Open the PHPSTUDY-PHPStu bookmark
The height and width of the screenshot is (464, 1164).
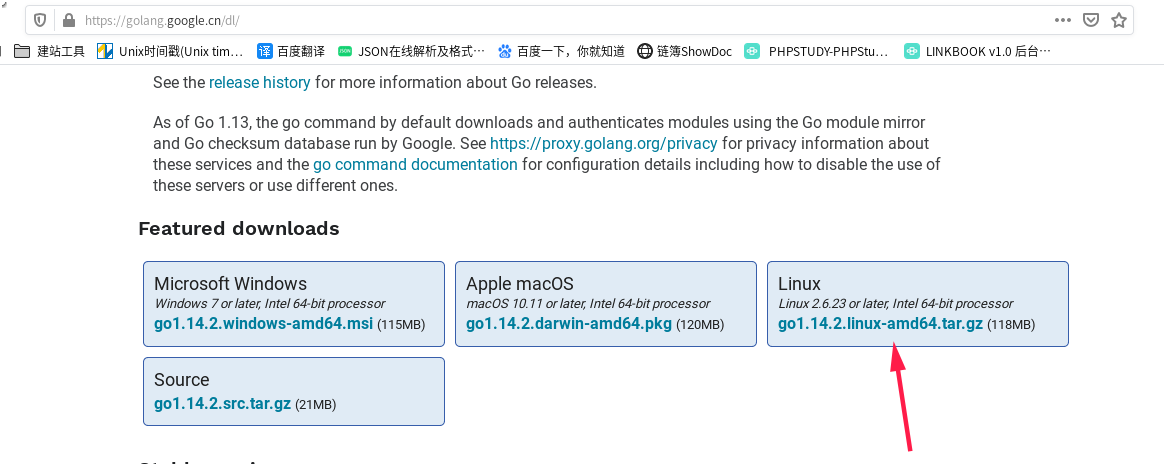pyautogui.click(x=817, y=51)
